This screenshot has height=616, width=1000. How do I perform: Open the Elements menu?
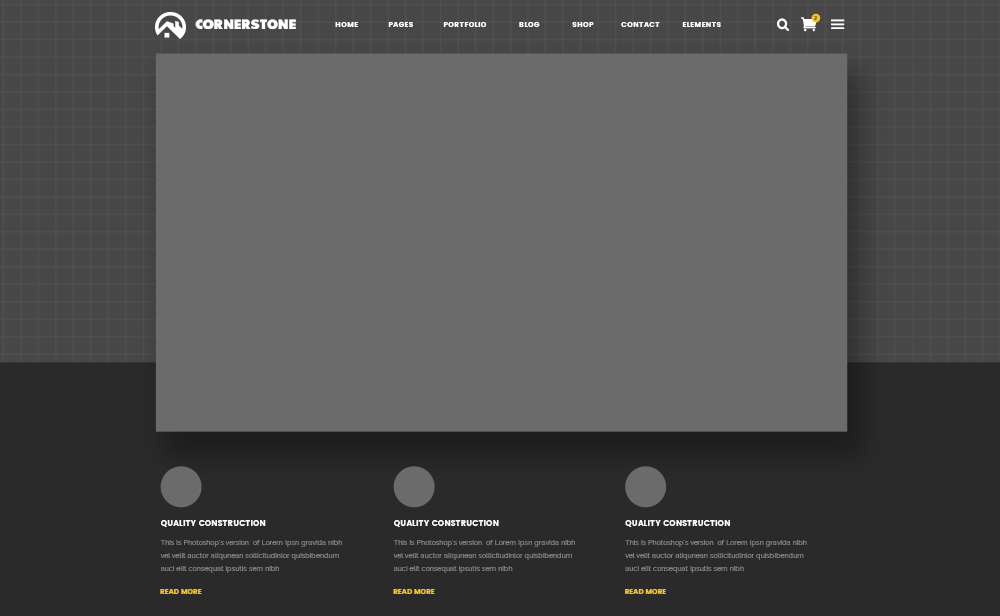coord(701,25)
